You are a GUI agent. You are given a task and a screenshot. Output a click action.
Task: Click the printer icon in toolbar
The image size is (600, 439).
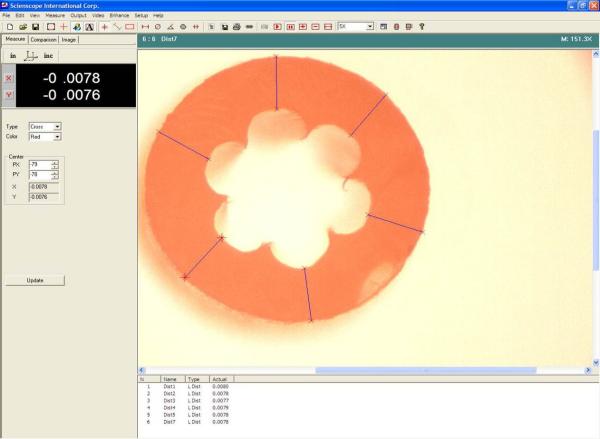tap(236, 26)
